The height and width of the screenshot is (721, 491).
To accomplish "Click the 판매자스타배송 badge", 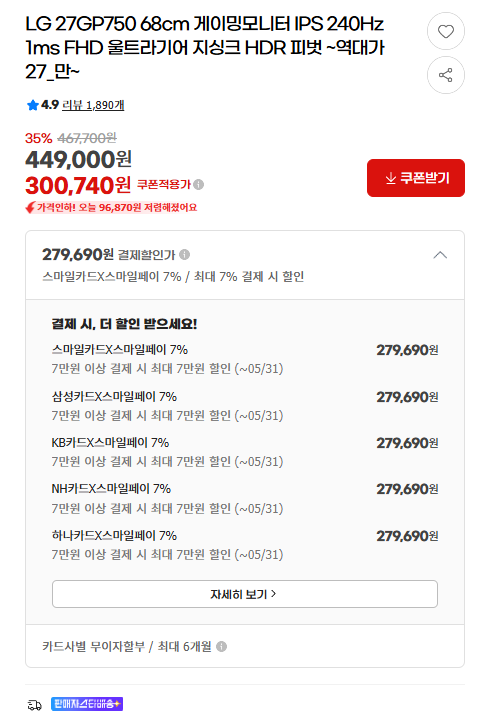I will [87, 704].
